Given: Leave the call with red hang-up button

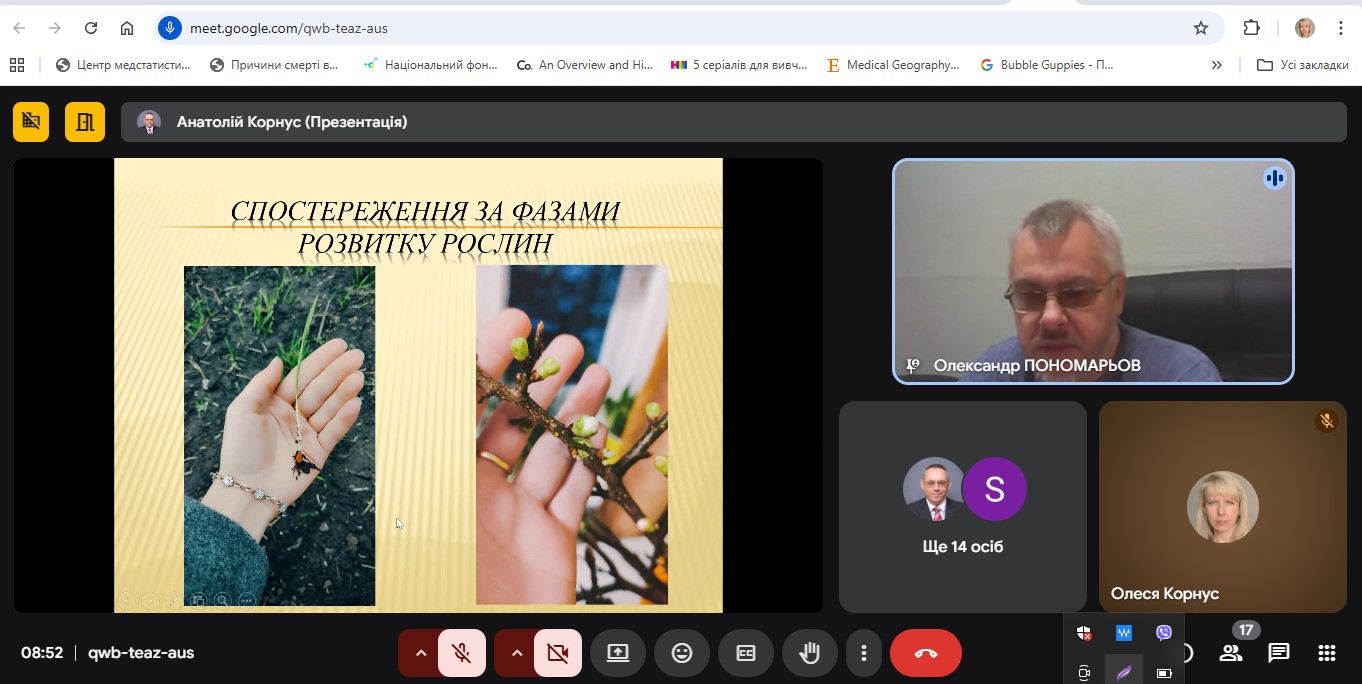Looking at the screenshot, I should tap(925, 653).
